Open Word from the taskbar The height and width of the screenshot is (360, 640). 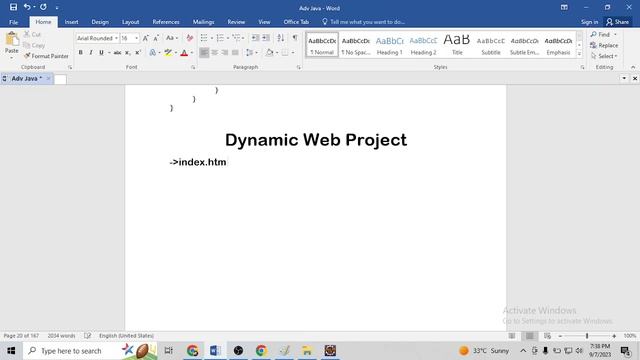[215, 351]
